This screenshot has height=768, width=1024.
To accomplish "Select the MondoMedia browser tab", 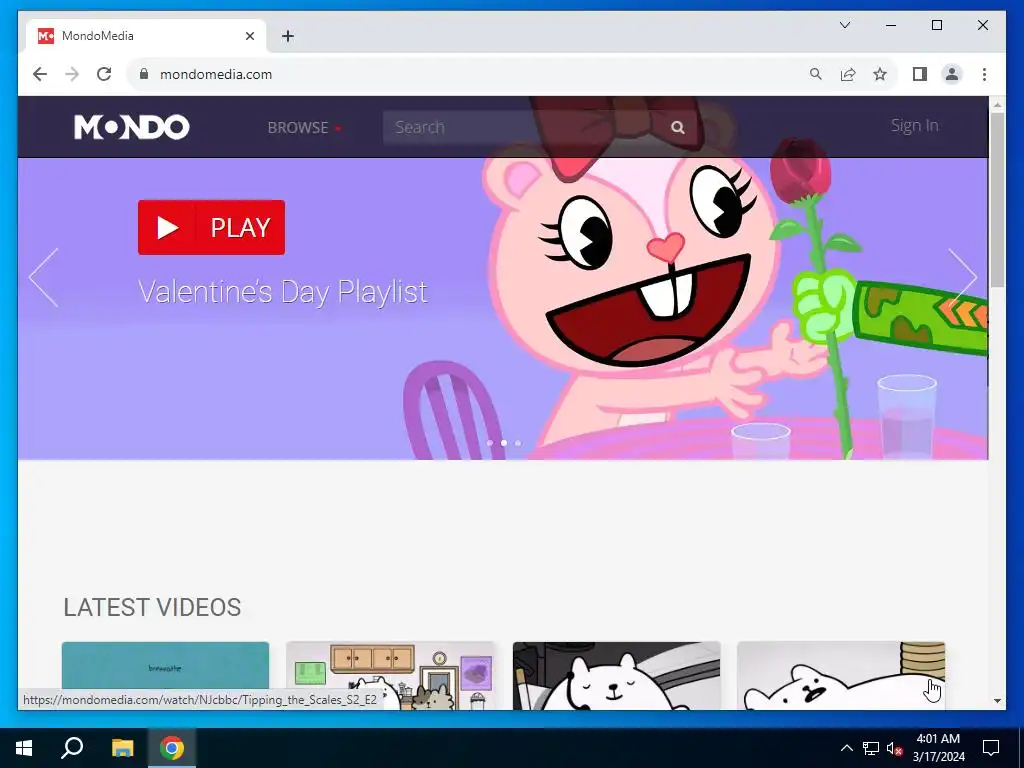I will [x=146, y=36].
